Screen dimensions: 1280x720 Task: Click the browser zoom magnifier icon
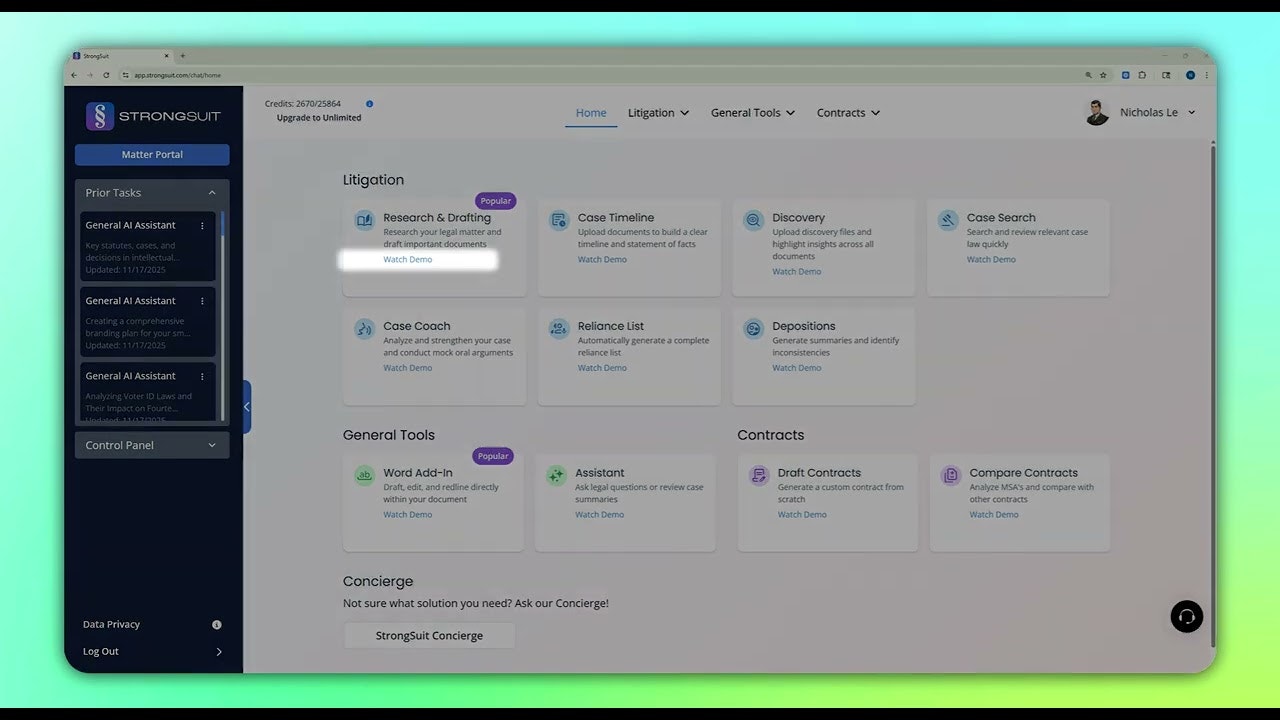coord(1089,75)
